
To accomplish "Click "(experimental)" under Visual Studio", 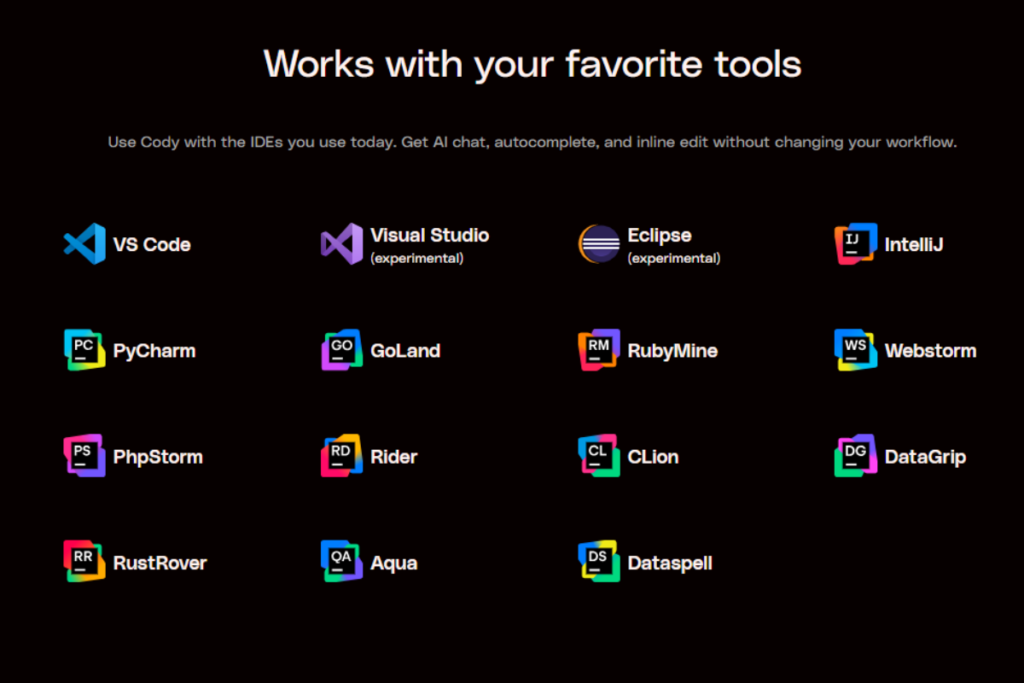I will click(x=417, y=259).
